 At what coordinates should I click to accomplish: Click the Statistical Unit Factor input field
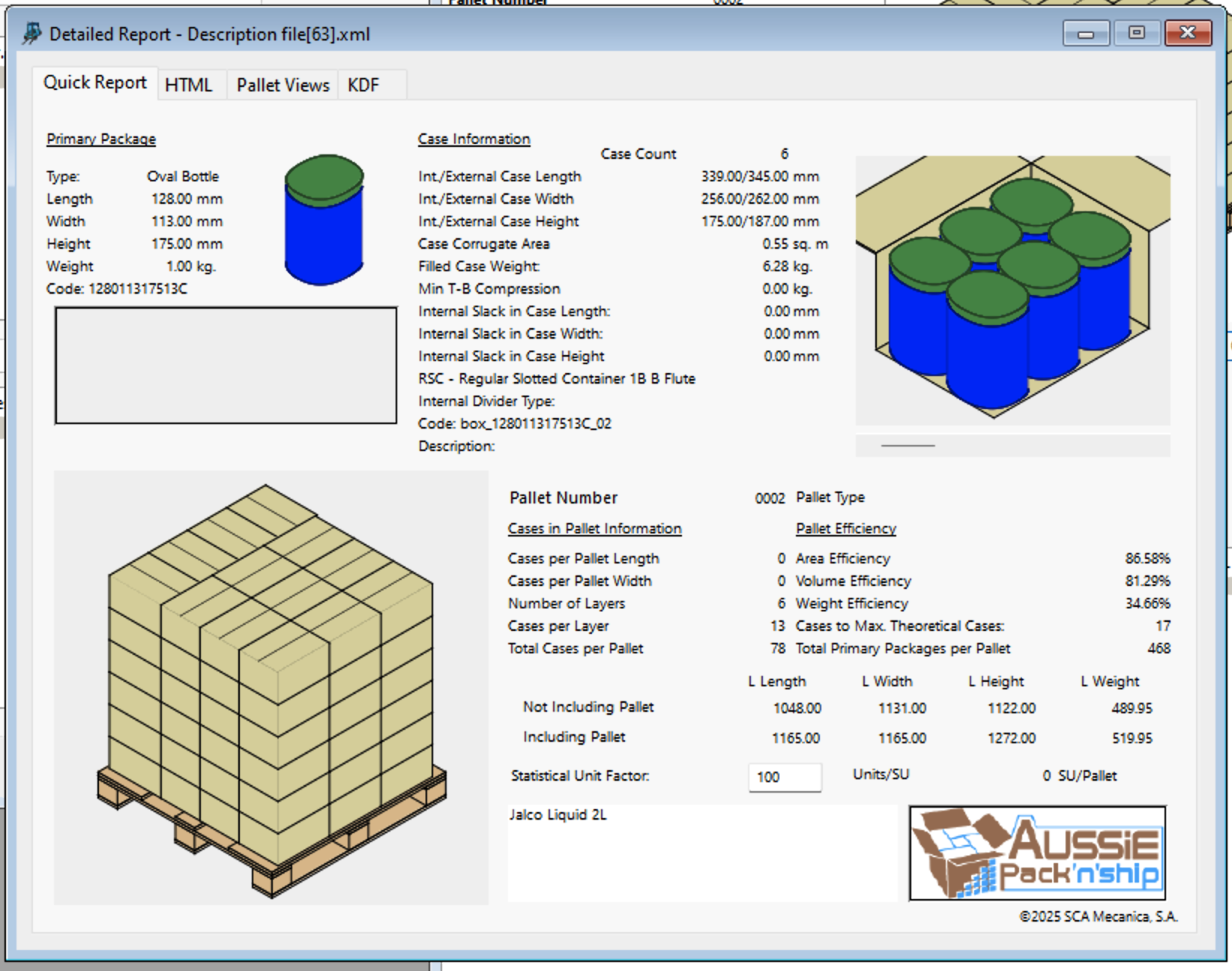[x=785, y=777]
